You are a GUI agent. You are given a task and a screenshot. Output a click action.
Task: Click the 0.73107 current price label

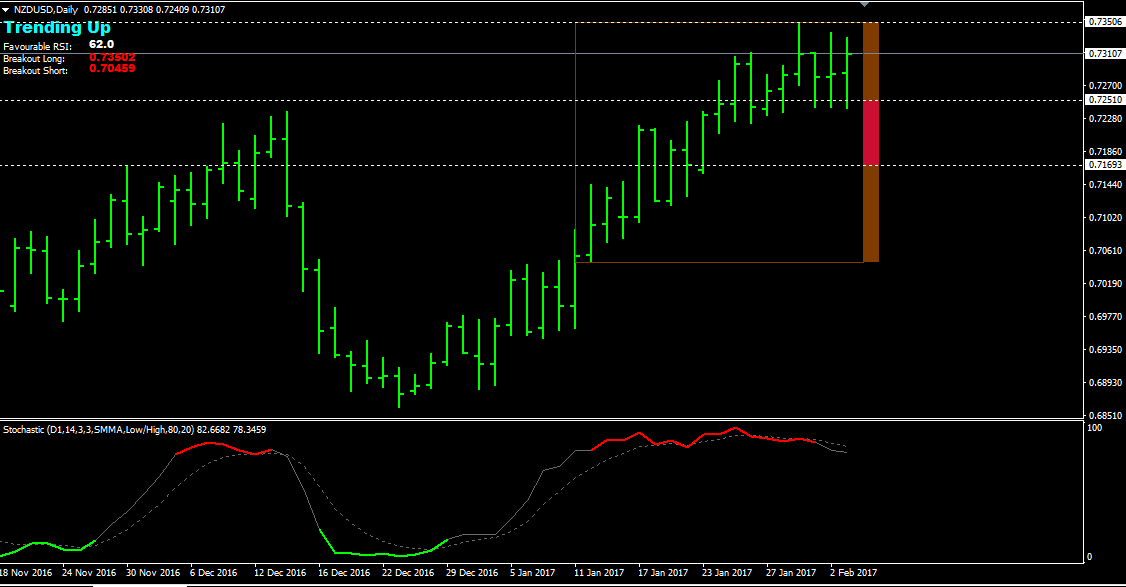tap(1105, 54)
